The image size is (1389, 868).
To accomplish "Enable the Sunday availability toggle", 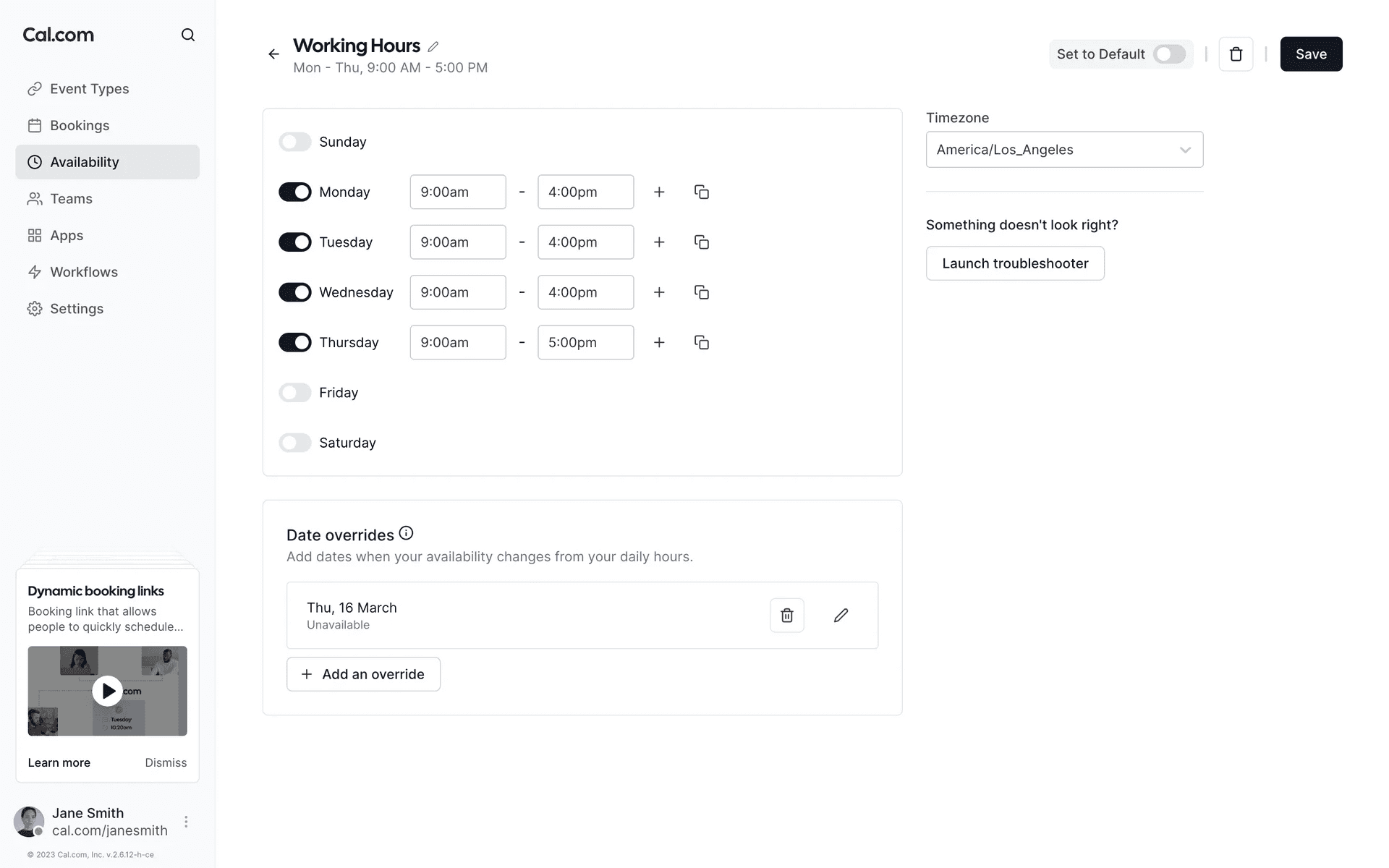I will tap(295, 142).
